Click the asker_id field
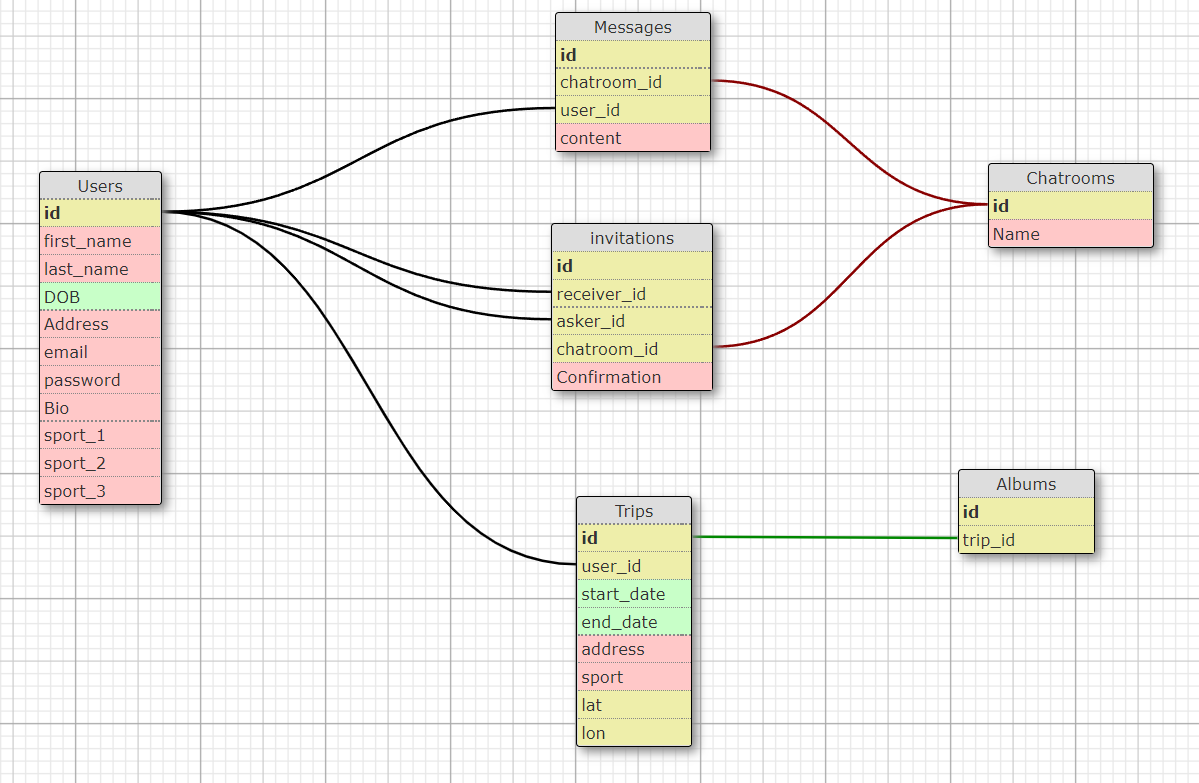 [631, 321]
